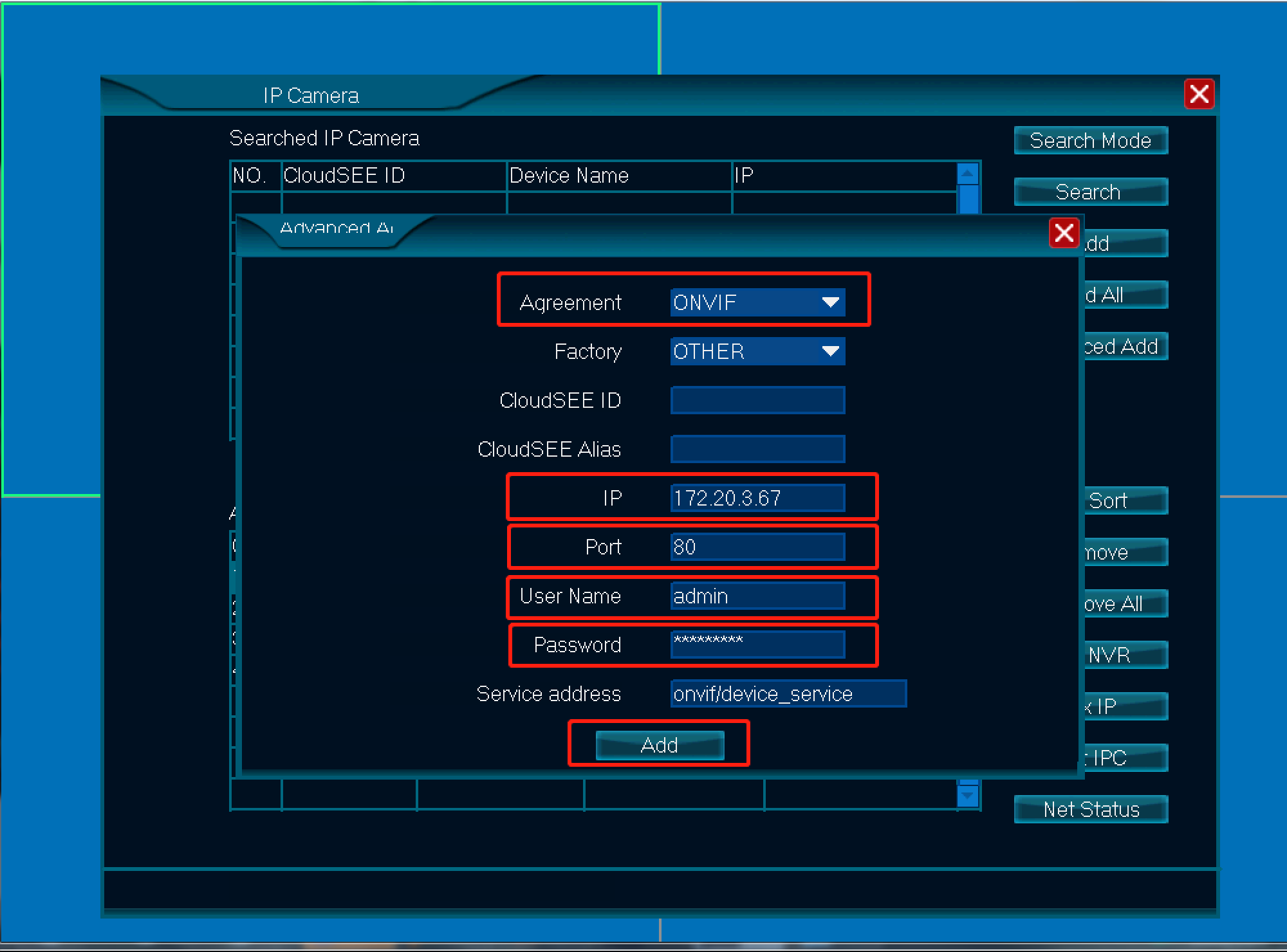Viewport: 1287px width, 952px height.
Task: Click the CloudSEE Alias input field
Action: click(x=757, y=449)
